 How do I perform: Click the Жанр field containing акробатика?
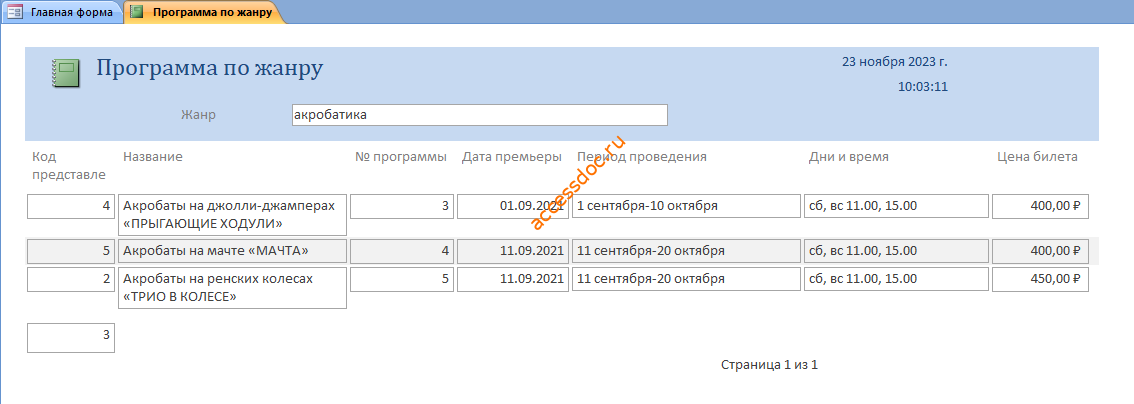point(479,115)
